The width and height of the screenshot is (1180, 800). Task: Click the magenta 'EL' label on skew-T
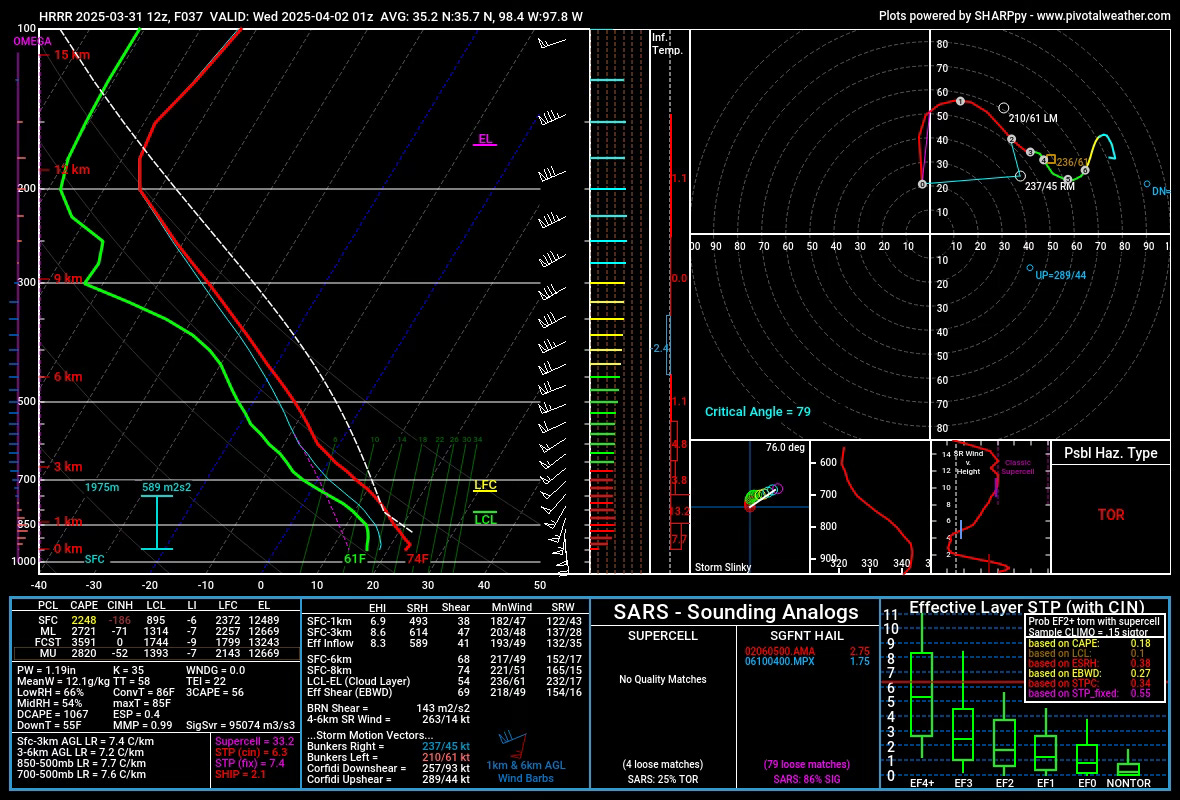click(x=485, y=138)
